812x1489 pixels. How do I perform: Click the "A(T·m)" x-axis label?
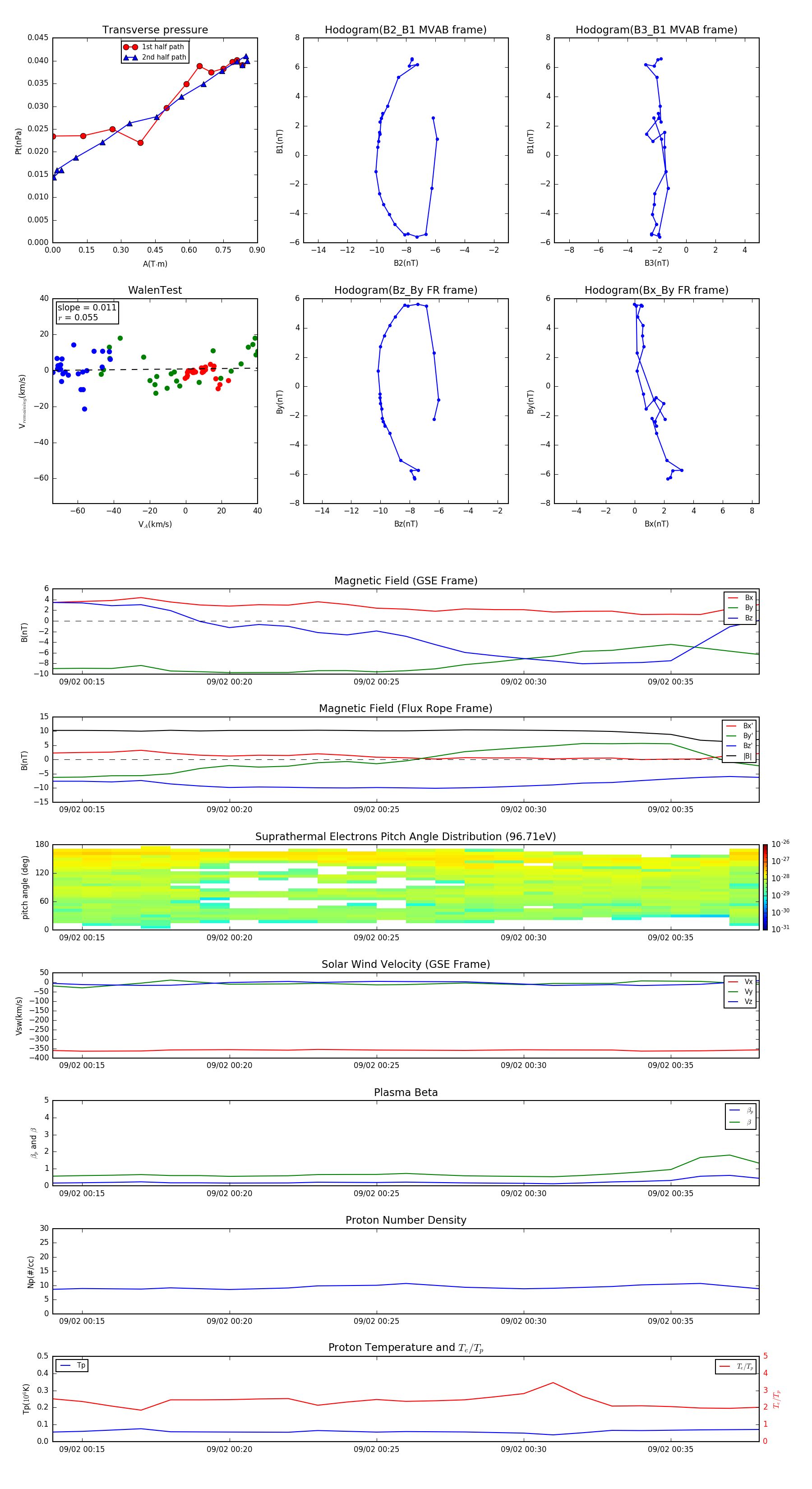tap(155, 264)
